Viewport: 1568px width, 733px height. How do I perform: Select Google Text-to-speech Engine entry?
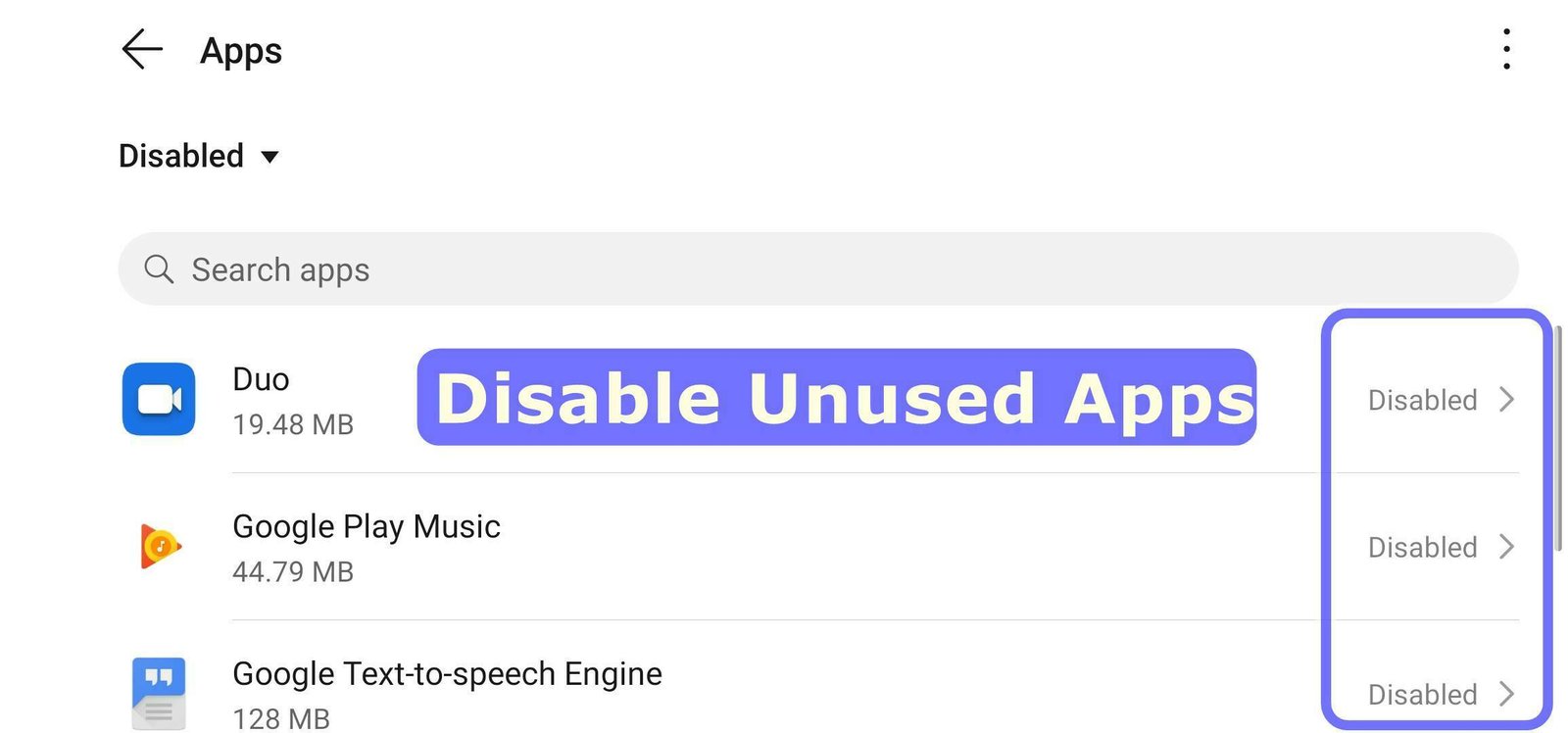(447, 674)
